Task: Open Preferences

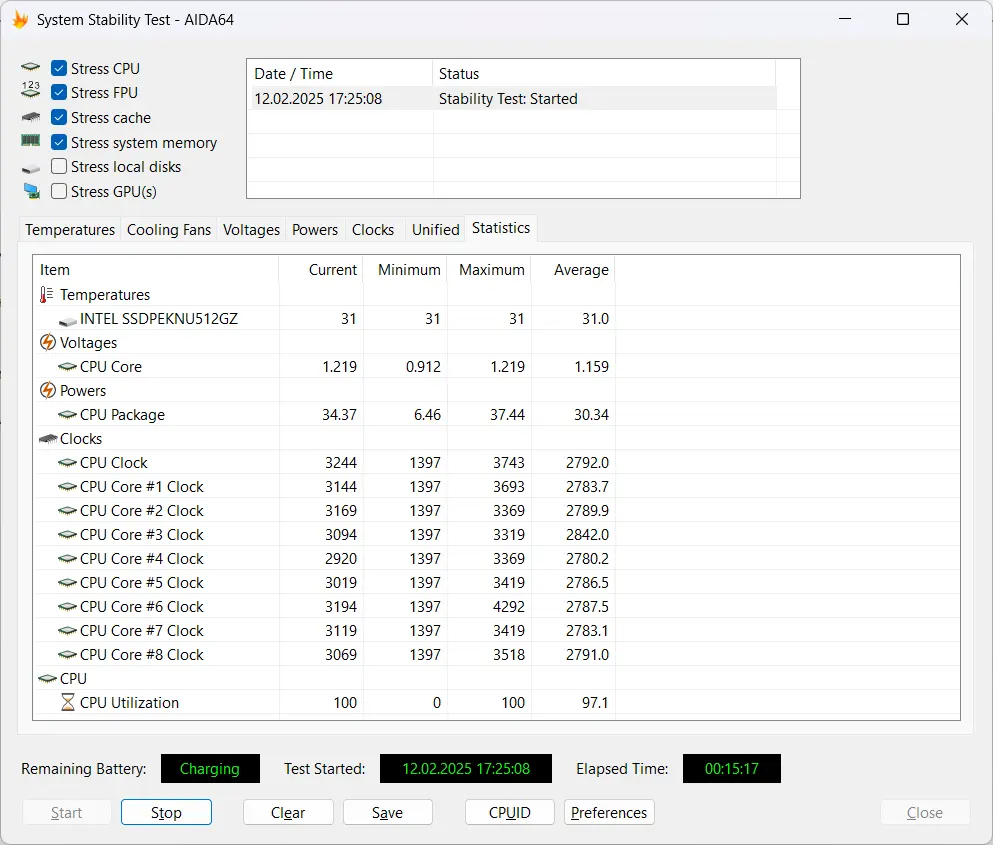Action: [609, 812]
